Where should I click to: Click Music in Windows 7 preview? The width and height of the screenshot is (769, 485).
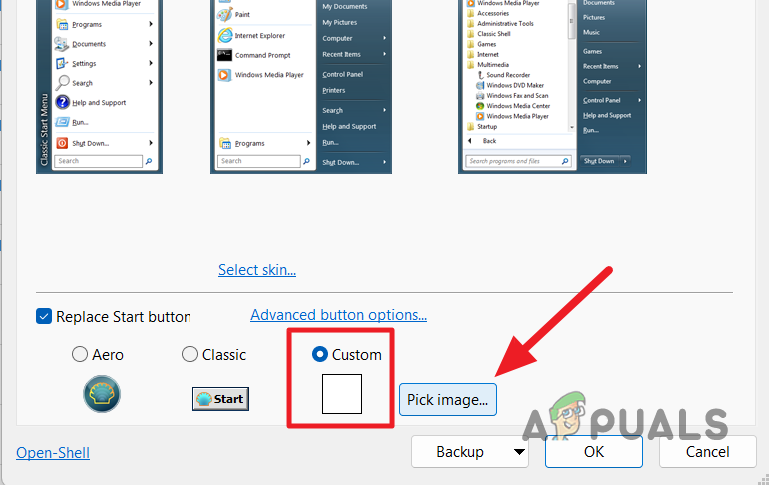click(591, 32)
